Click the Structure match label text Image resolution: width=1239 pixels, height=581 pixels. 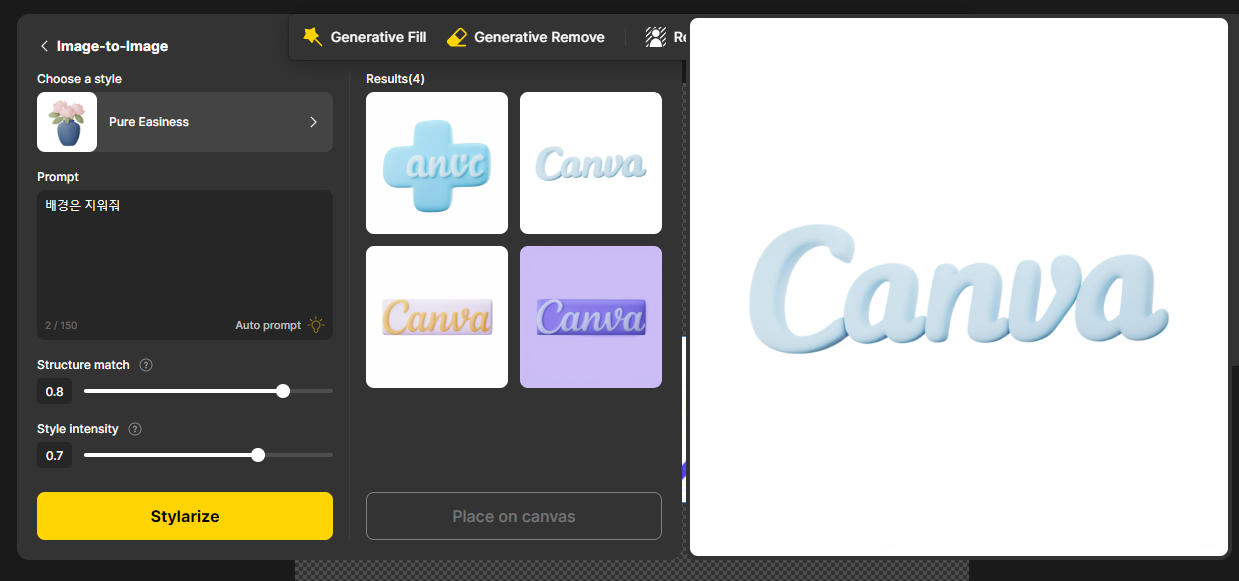pyautogui.click(x=83, y=365)
